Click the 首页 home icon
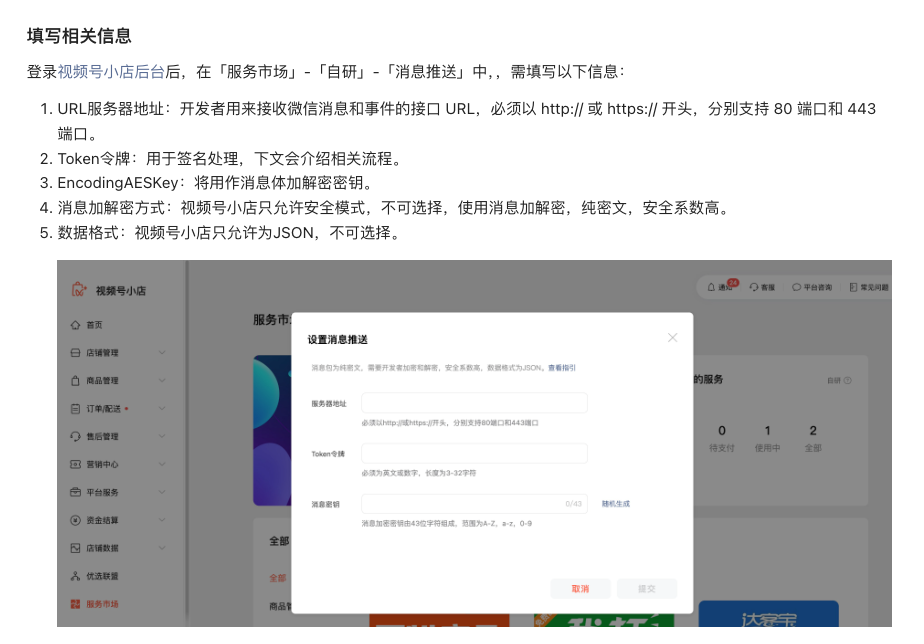 [x=75, y=325]
